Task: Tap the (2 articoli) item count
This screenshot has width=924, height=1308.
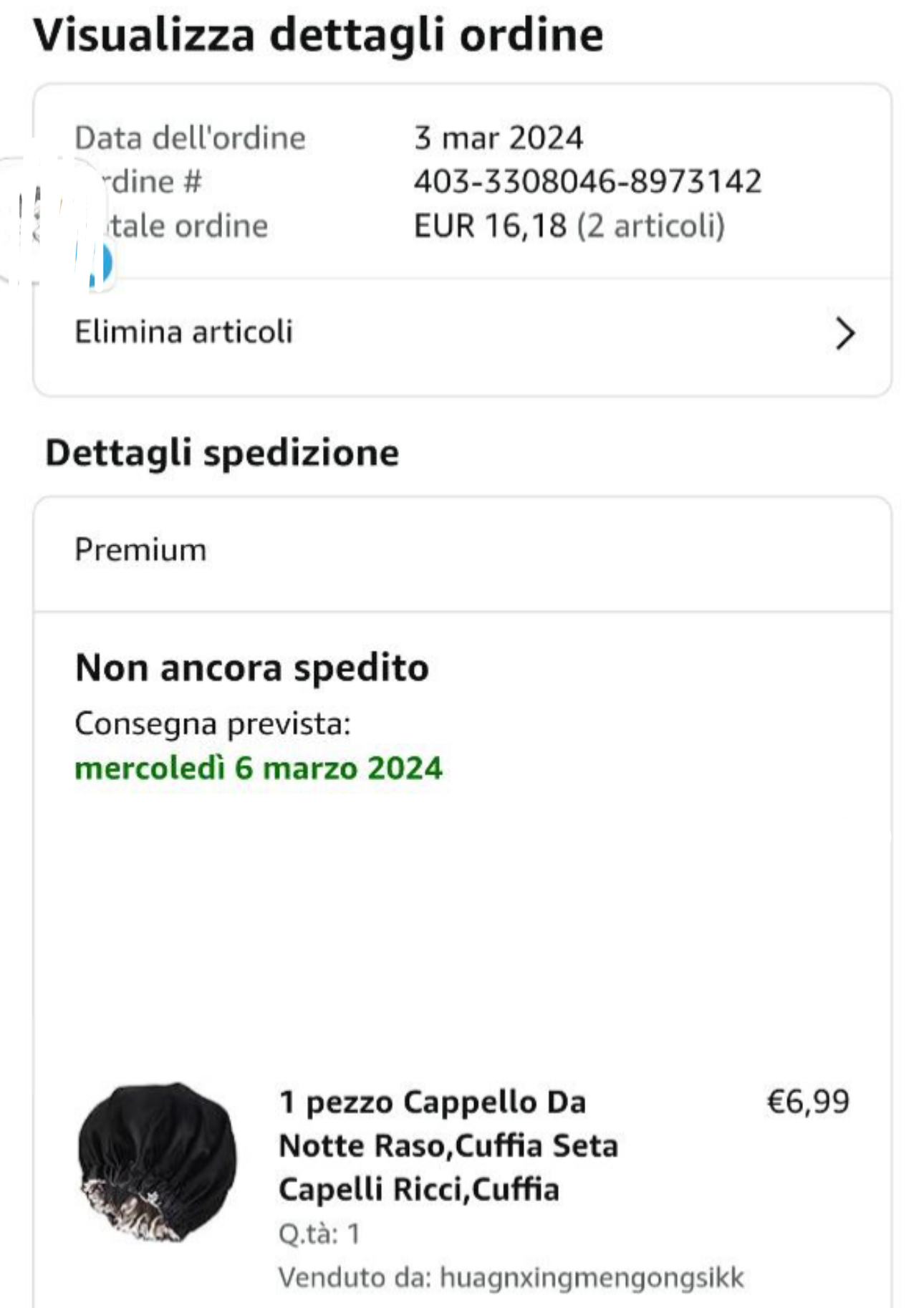Action: pos(651,226)
